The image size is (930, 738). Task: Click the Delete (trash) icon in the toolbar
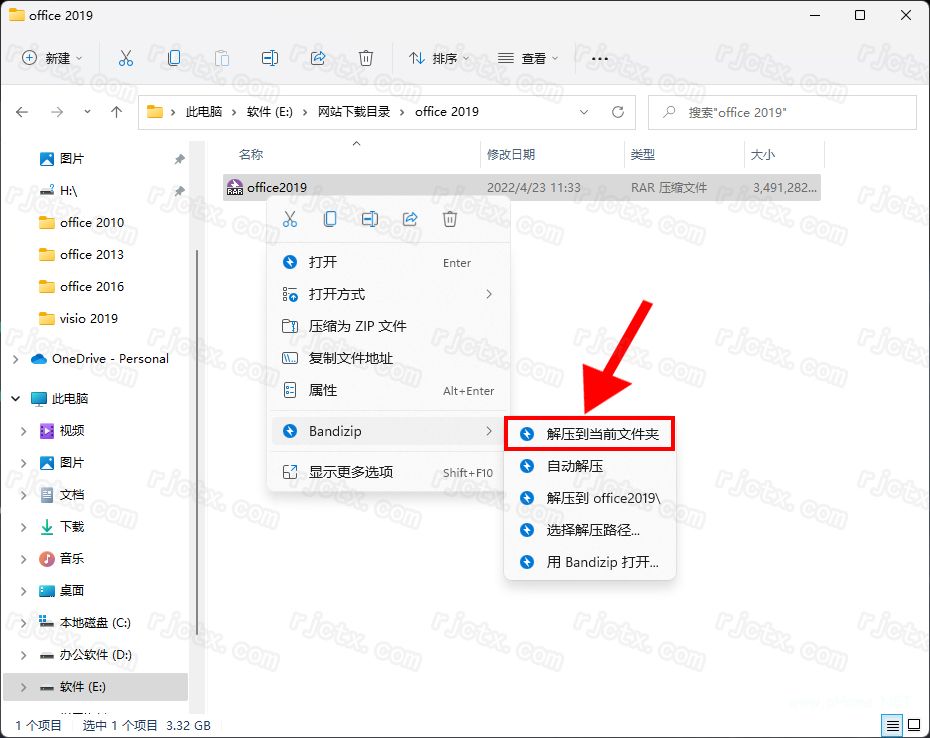click(366, 58)
